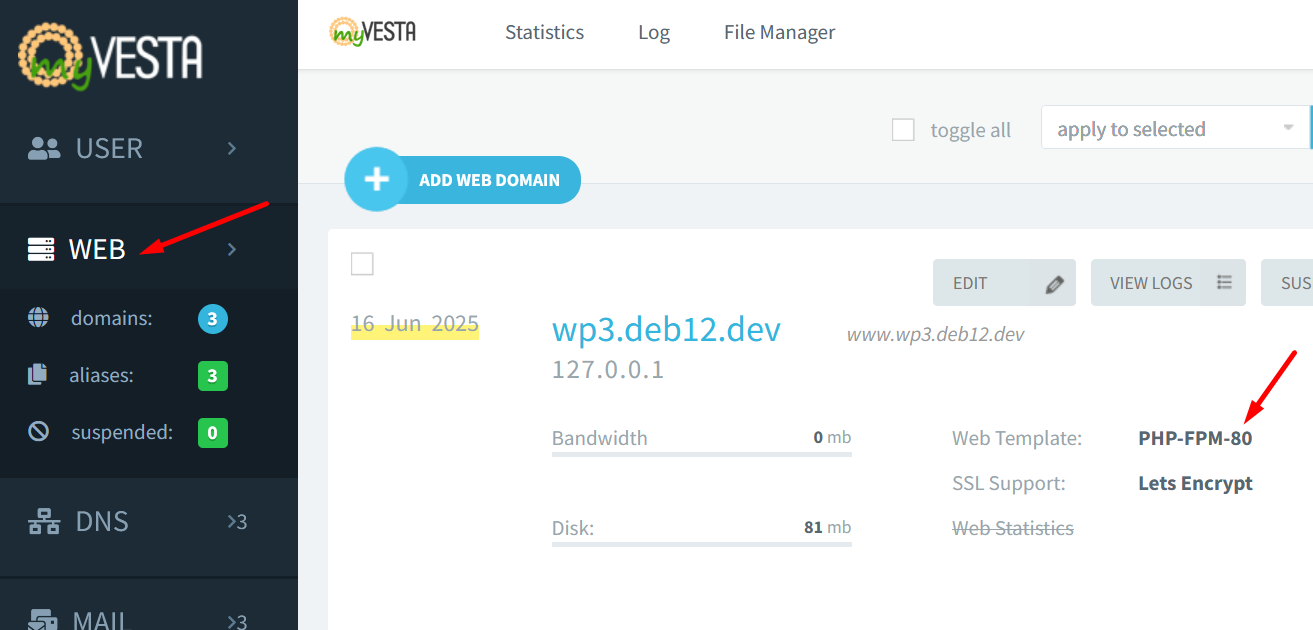
Task: Click the www.wp3.deb12.dev alias text
Action: 935,334
